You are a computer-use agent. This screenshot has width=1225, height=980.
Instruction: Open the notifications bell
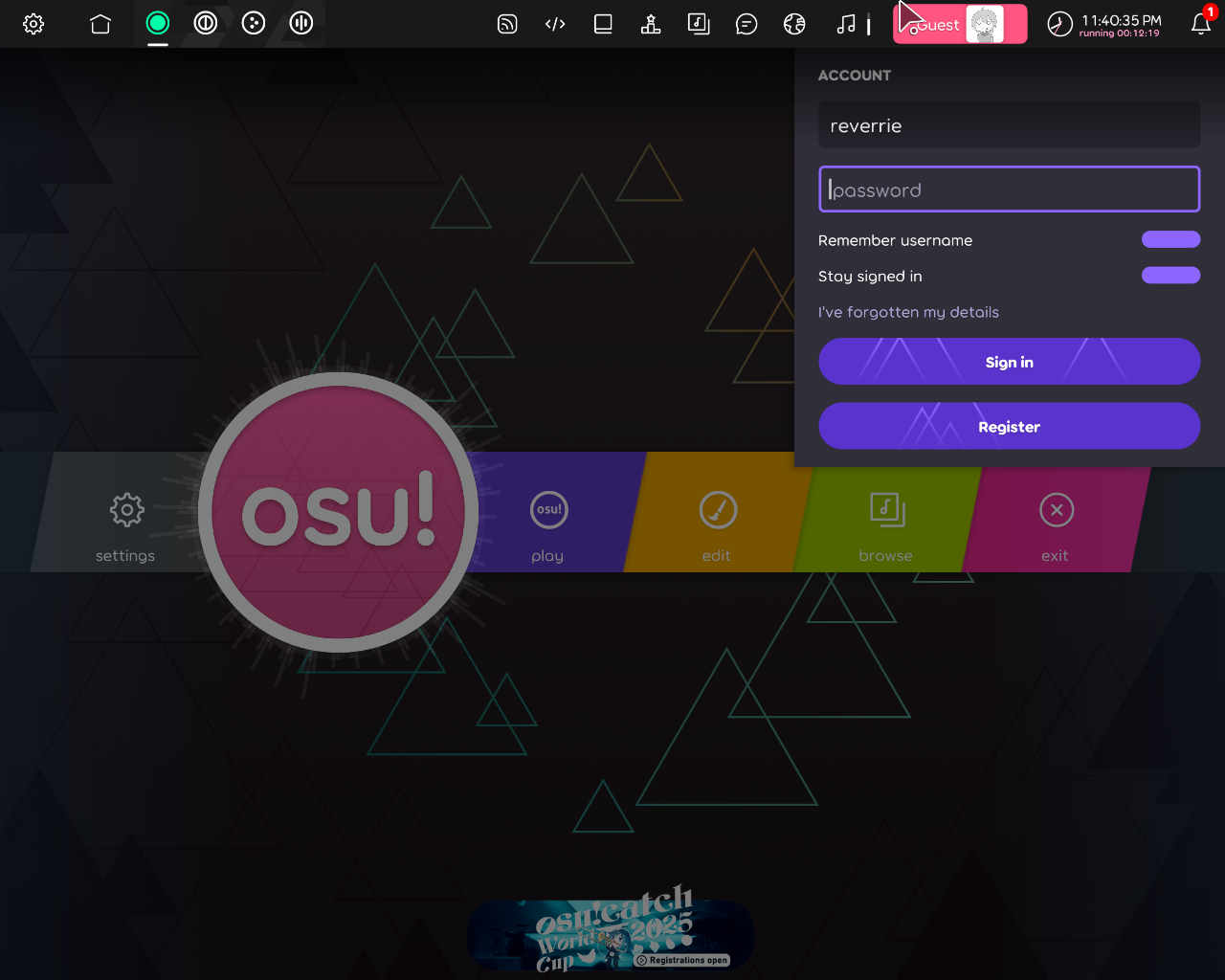click(x=1201, y=24)
